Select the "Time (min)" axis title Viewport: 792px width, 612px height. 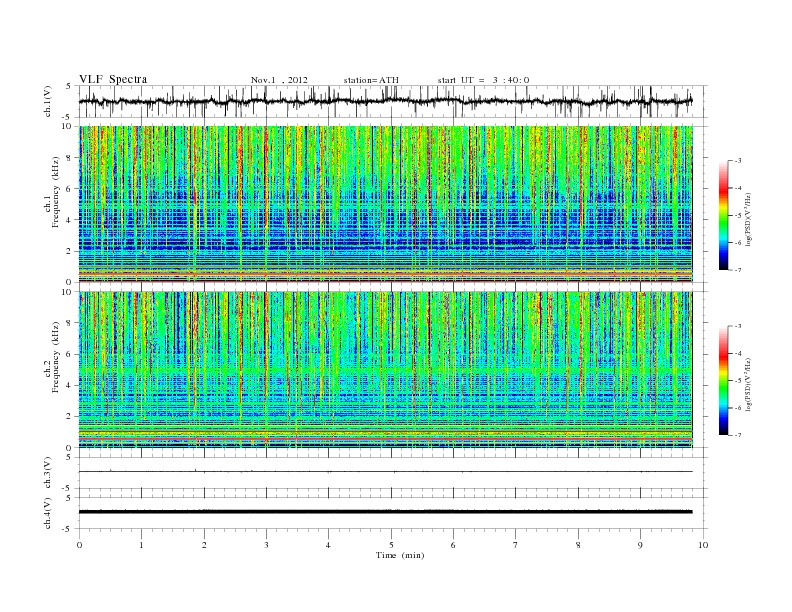pyautogui.click(x=400, y=555)
